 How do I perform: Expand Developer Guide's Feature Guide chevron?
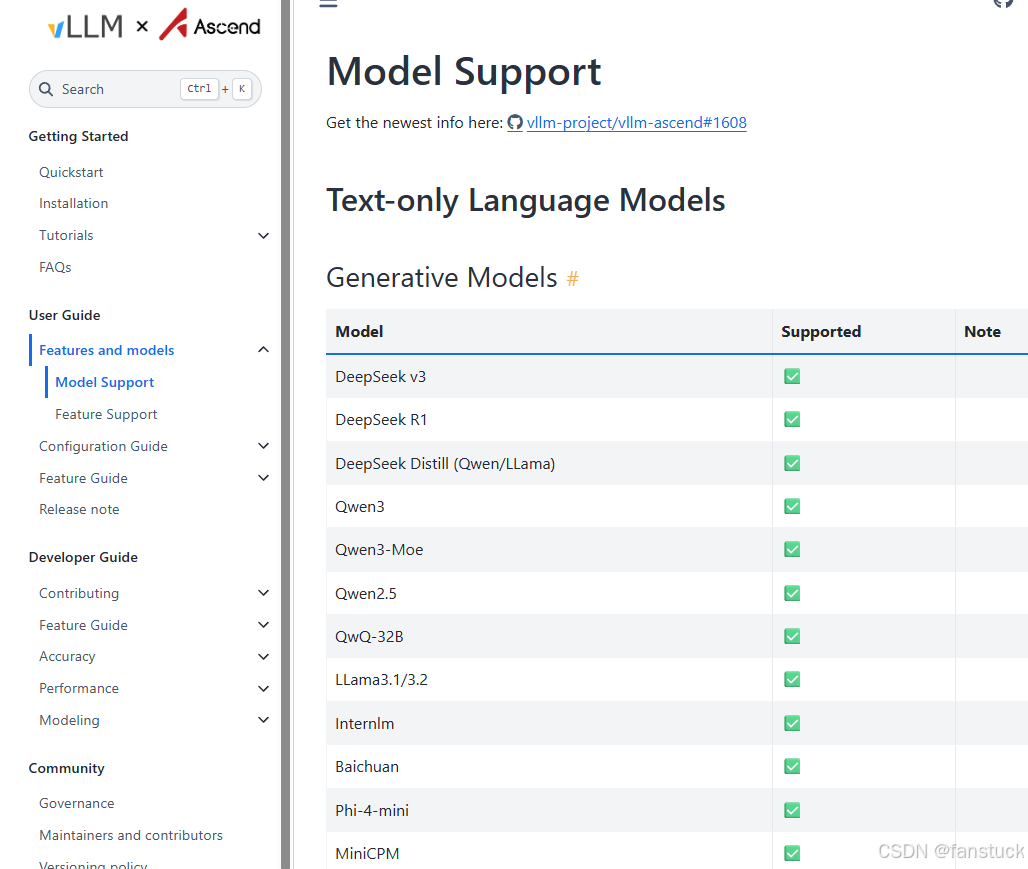264,625
